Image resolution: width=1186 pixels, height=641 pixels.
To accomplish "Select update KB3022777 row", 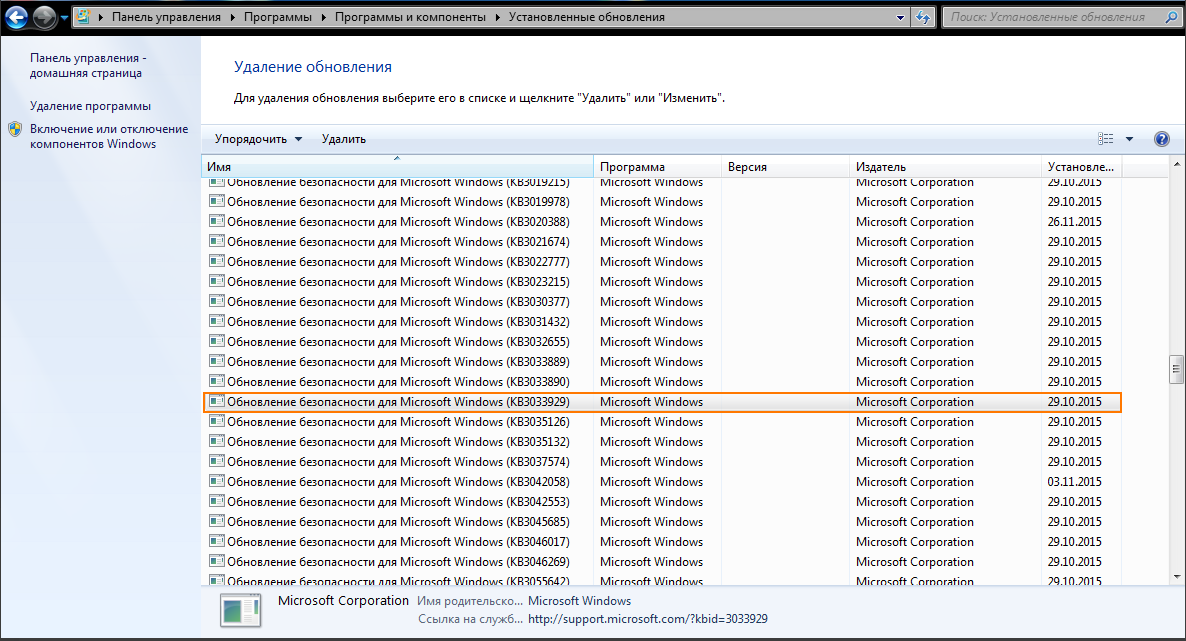I will point(663,262).
